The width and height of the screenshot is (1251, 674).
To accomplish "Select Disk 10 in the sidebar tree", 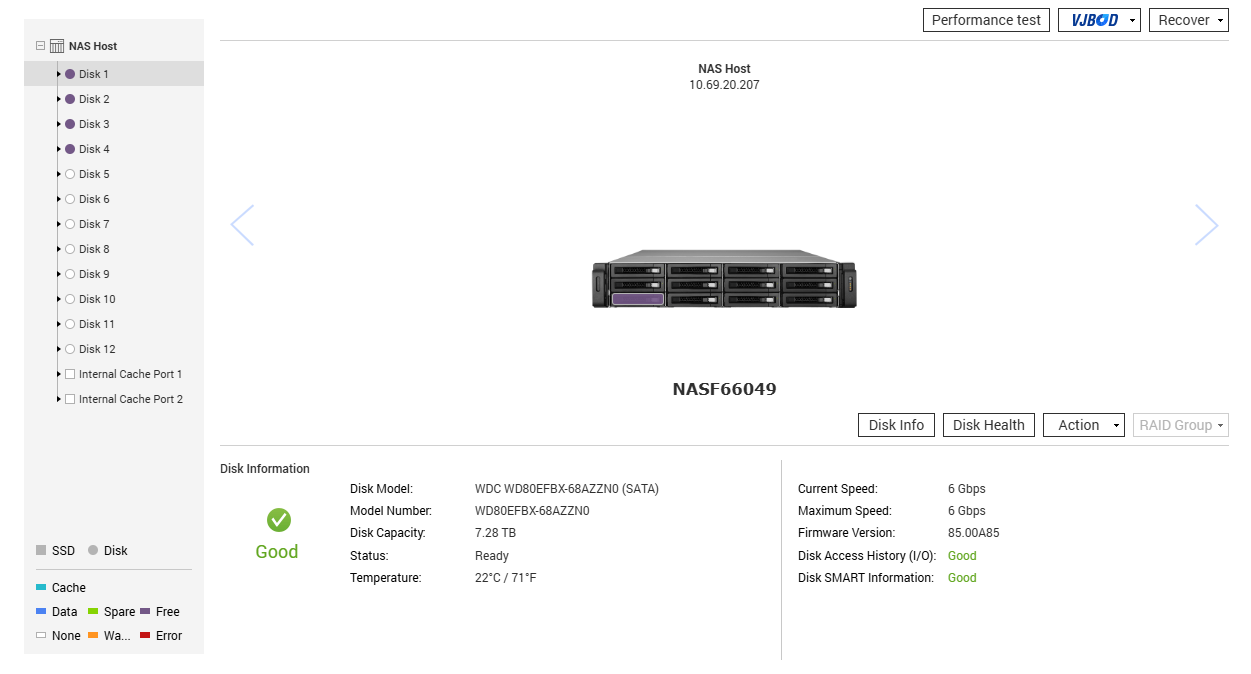I will [95, 298].
